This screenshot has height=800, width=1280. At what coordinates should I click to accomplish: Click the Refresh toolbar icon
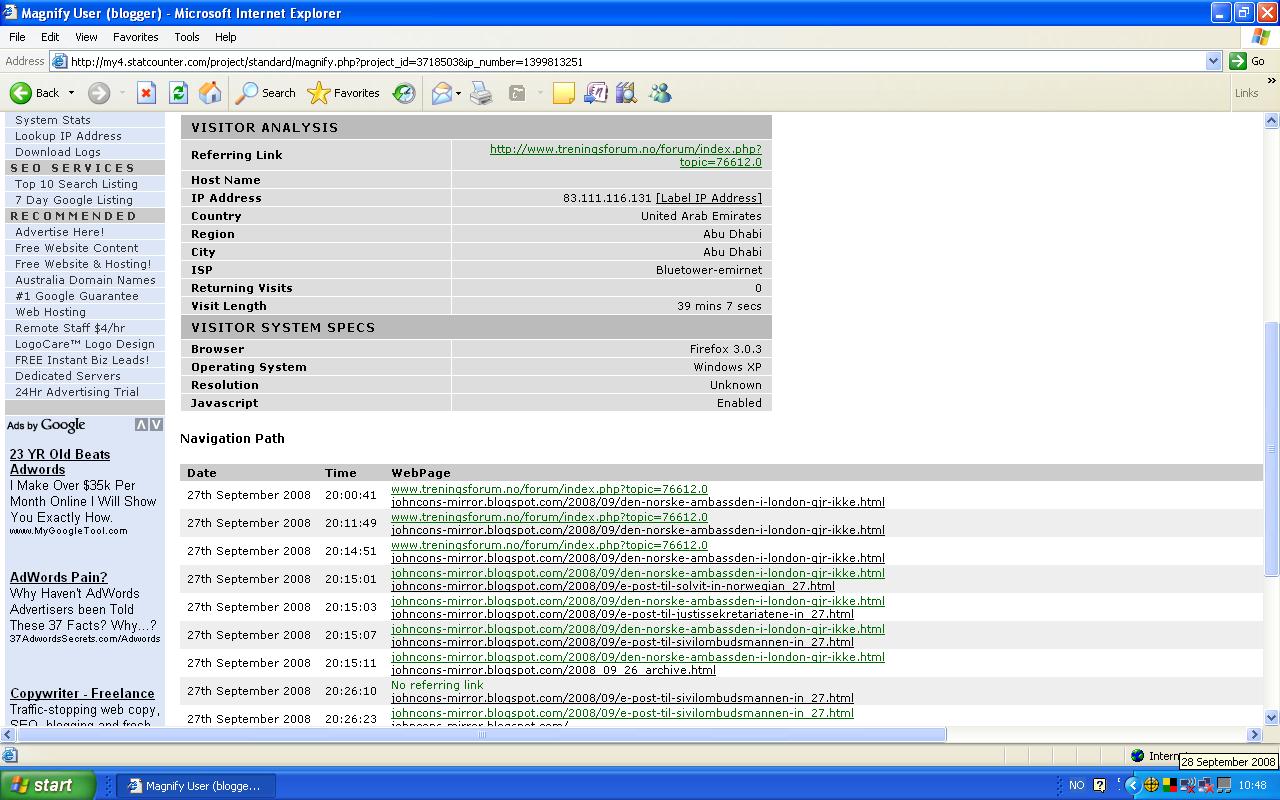[178, 93]
